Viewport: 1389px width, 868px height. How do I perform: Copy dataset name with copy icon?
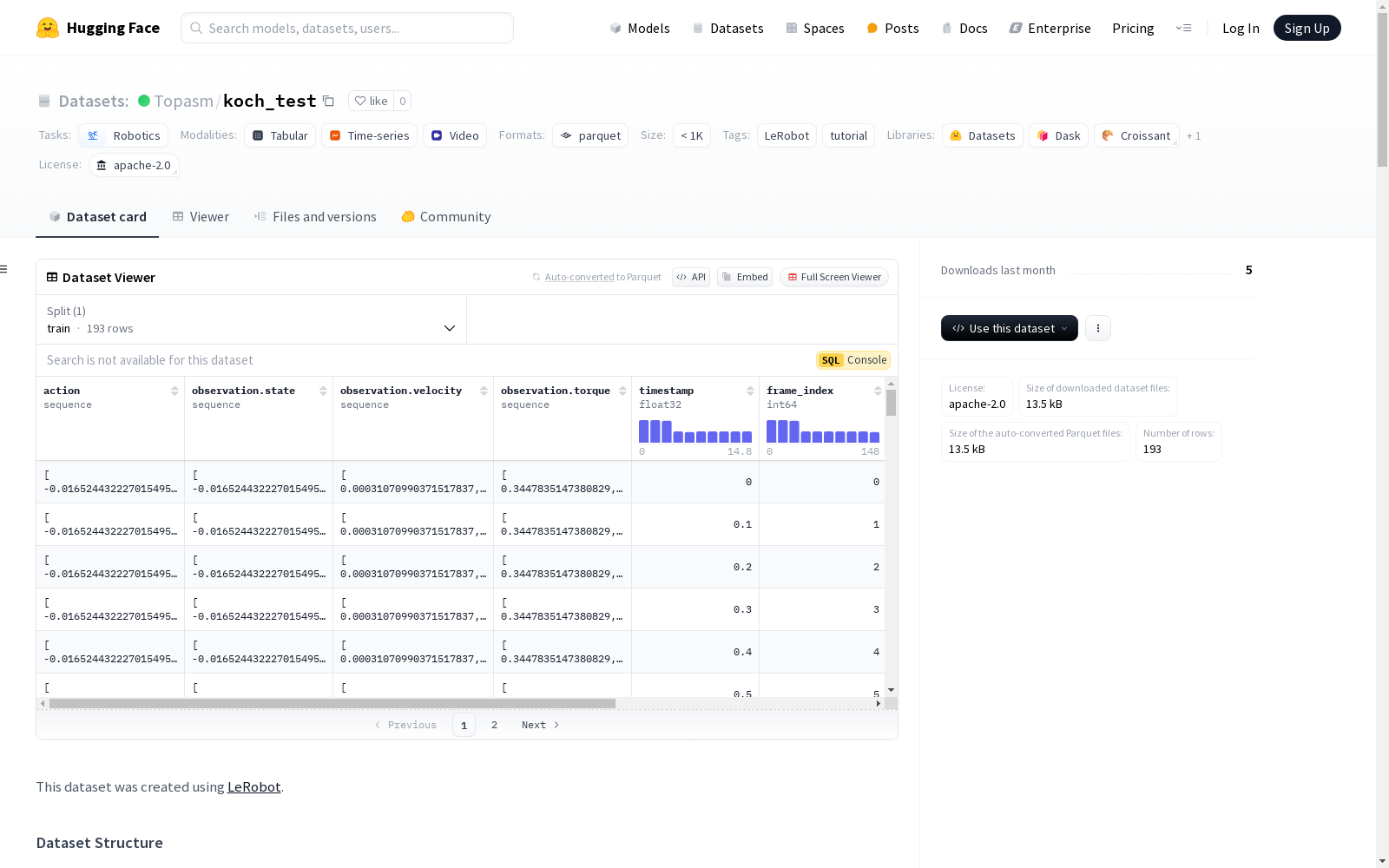click(x=328, y=101)
